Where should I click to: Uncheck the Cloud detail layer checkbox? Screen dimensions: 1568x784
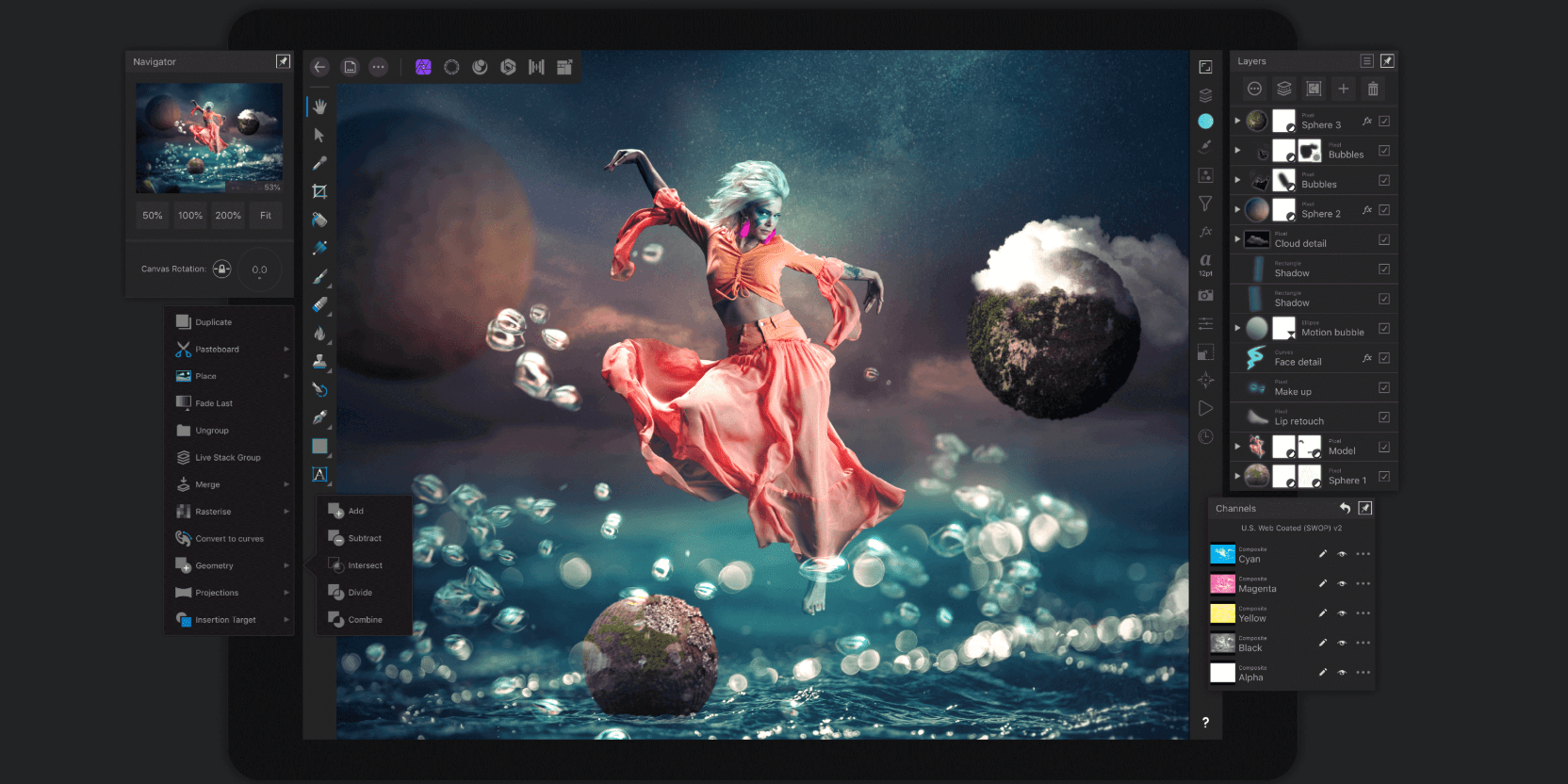click(1384, 239)
